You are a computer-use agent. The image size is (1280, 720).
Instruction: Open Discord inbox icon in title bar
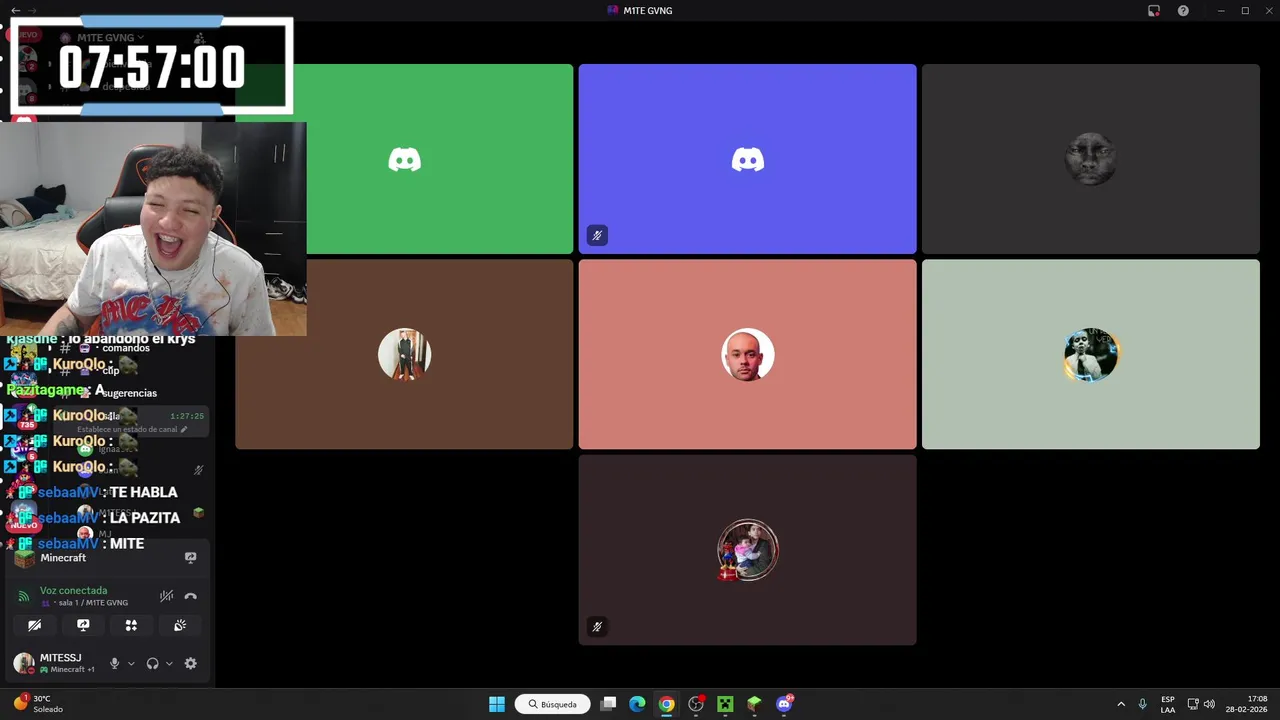click(1154, 10)
